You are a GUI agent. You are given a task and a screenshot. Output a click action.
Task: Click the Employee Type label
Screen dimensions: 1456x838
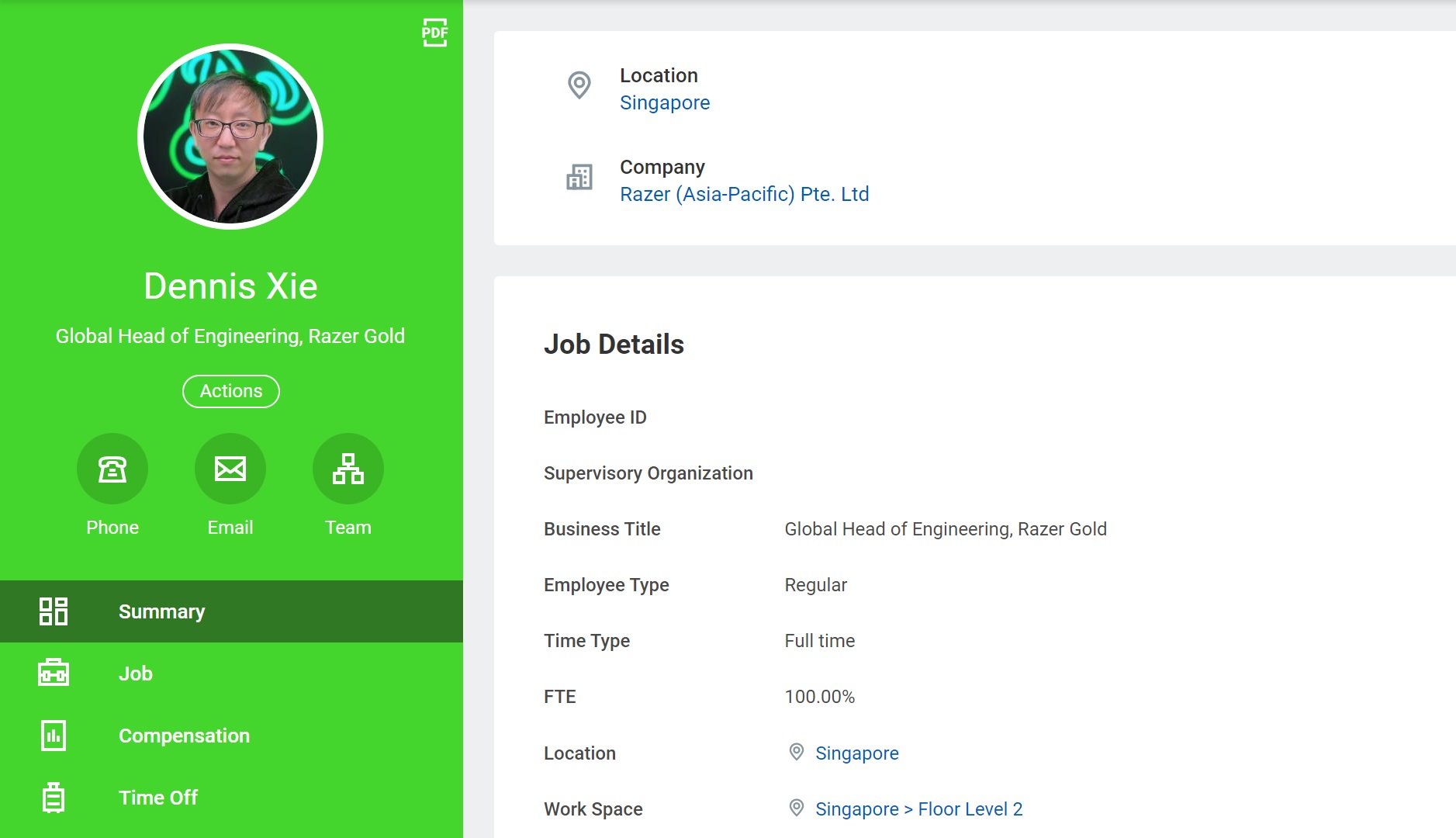click(x=607, y=585)
